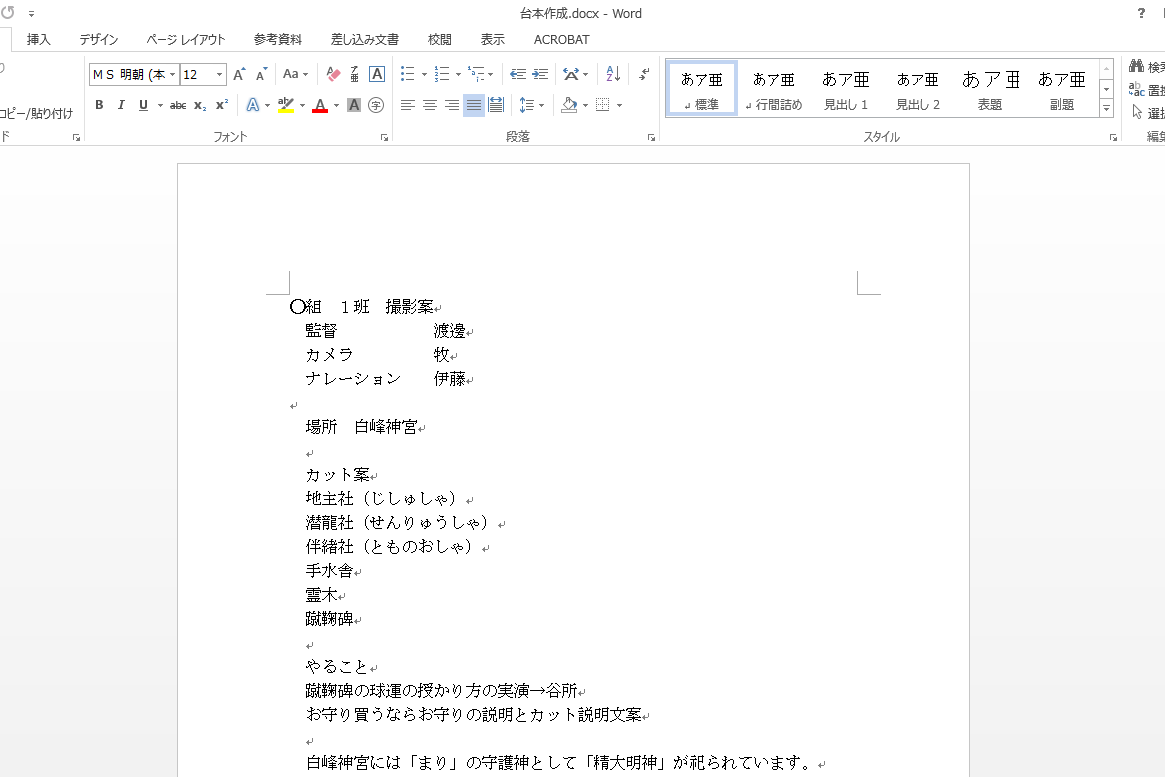Toggle underline formatting
This screenshot has width=1165, height=777.
[143, 105]
